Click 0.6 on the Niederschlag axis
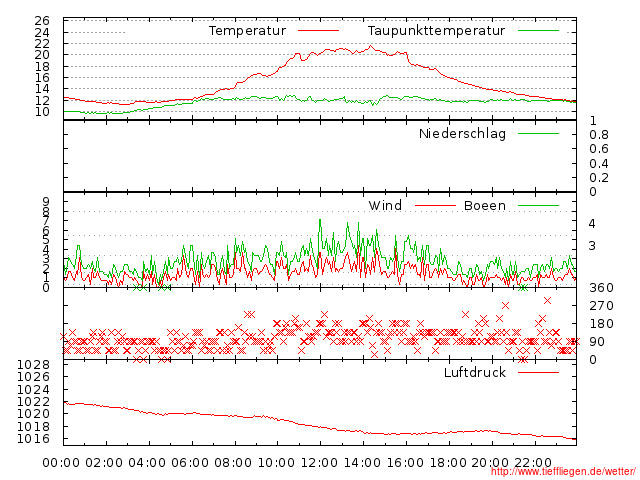Viewport: 640px width, 480px height. pos(599,149)
